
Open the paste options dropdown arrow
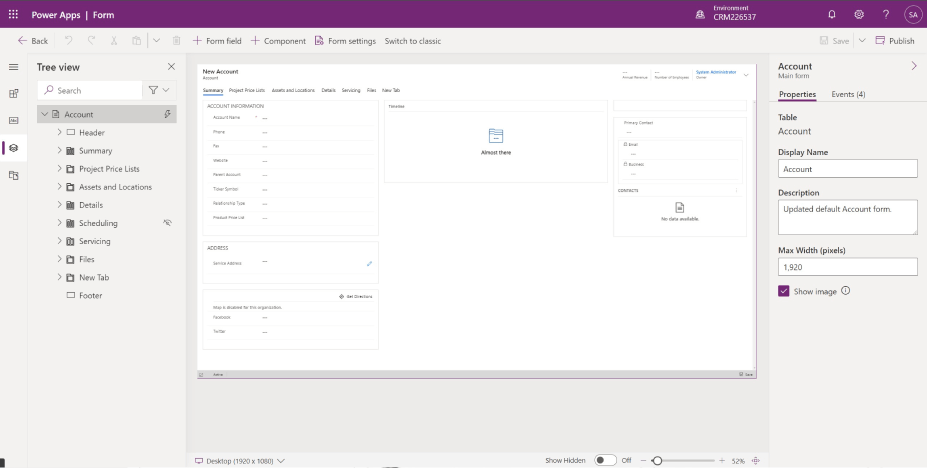[156, 40]
